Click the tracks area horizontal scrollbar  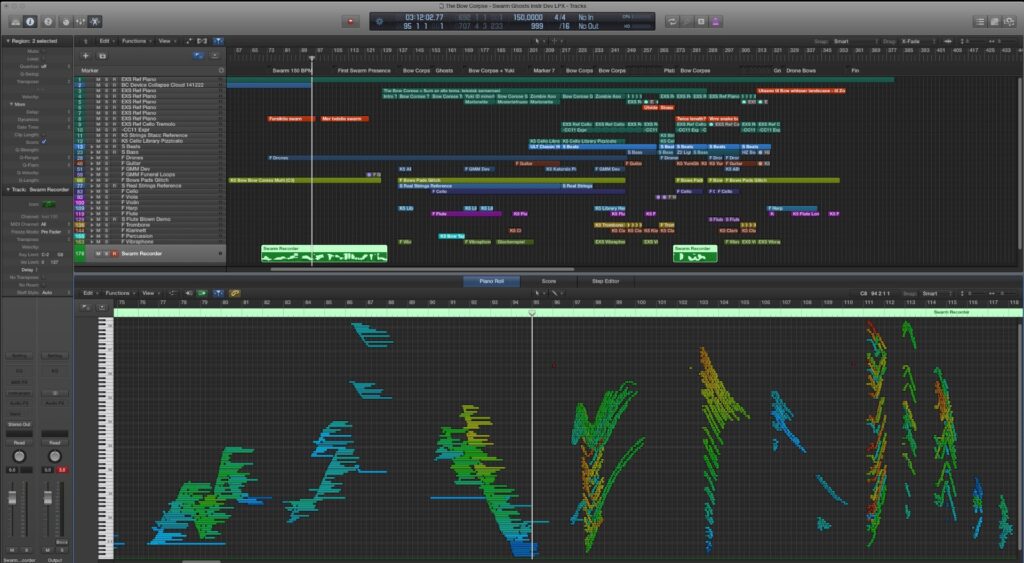coord(422,268)
